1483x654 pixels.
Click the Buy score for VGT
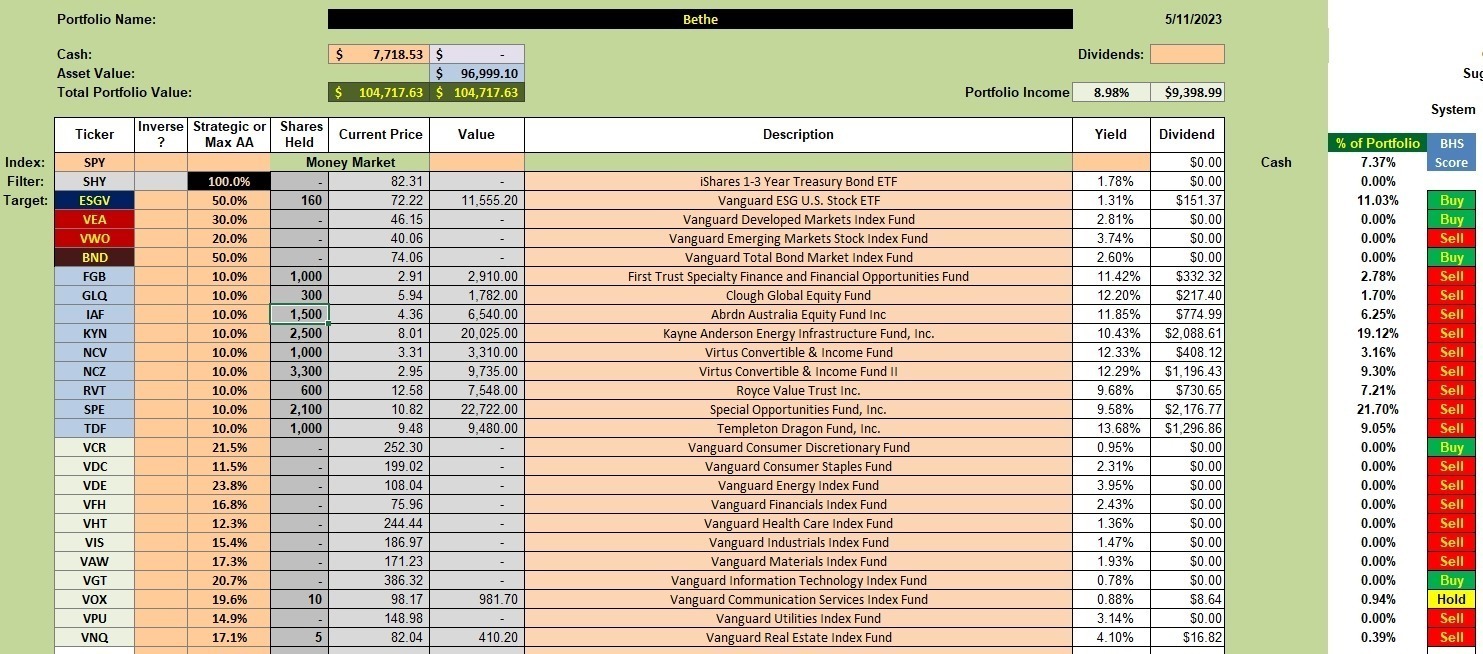(1452, 580)
